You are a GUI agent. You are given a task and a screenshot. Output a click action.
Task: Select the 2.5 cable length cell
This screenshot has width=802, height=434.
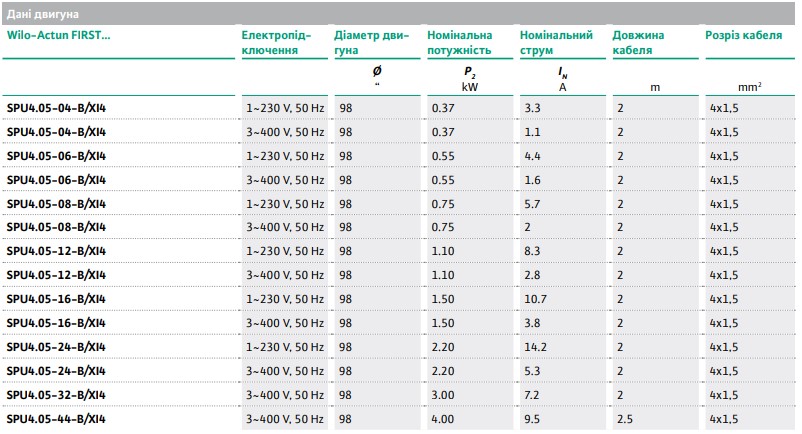(625, 418)
